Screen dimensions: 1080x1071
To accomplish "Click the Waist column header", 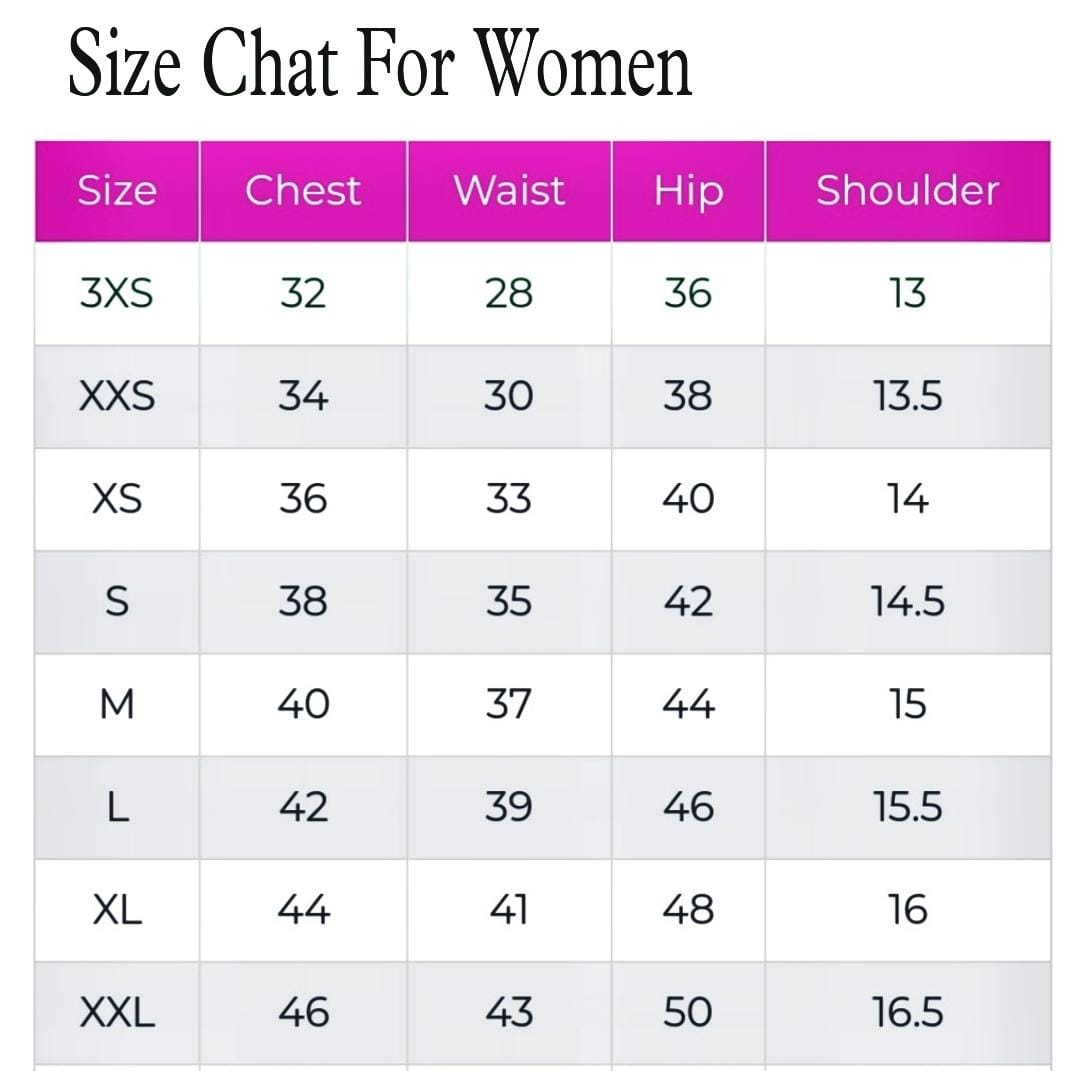I will (x=509, y=191).
